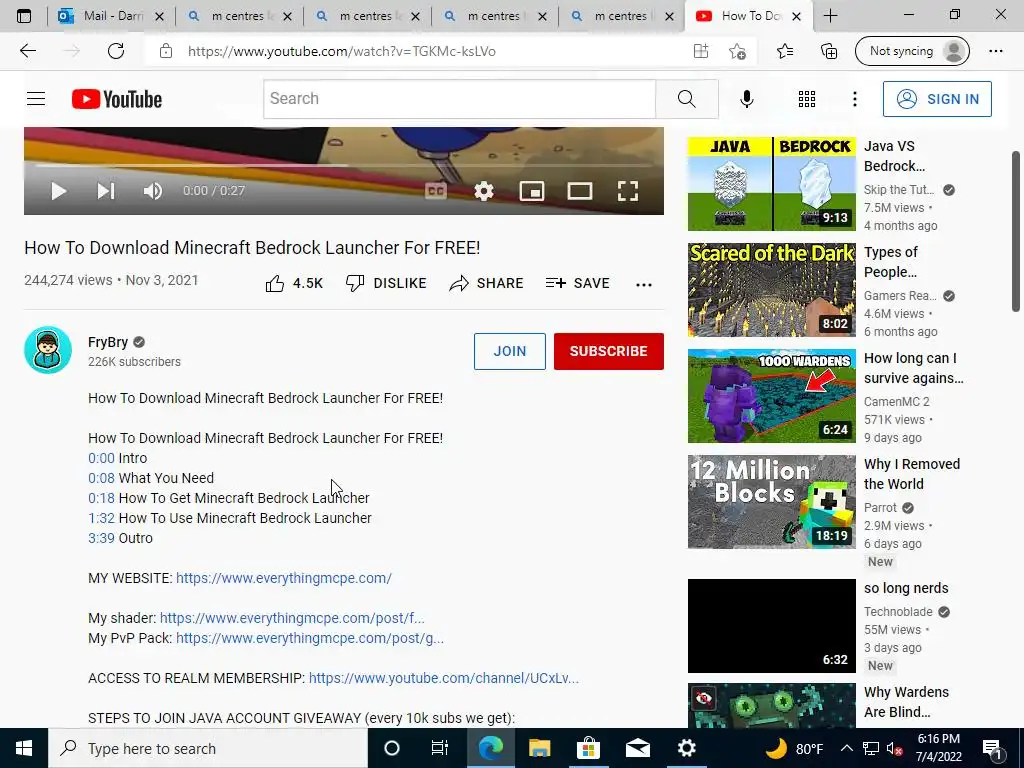
Task: Open the realm membership channel link
Action: [443, 679]
